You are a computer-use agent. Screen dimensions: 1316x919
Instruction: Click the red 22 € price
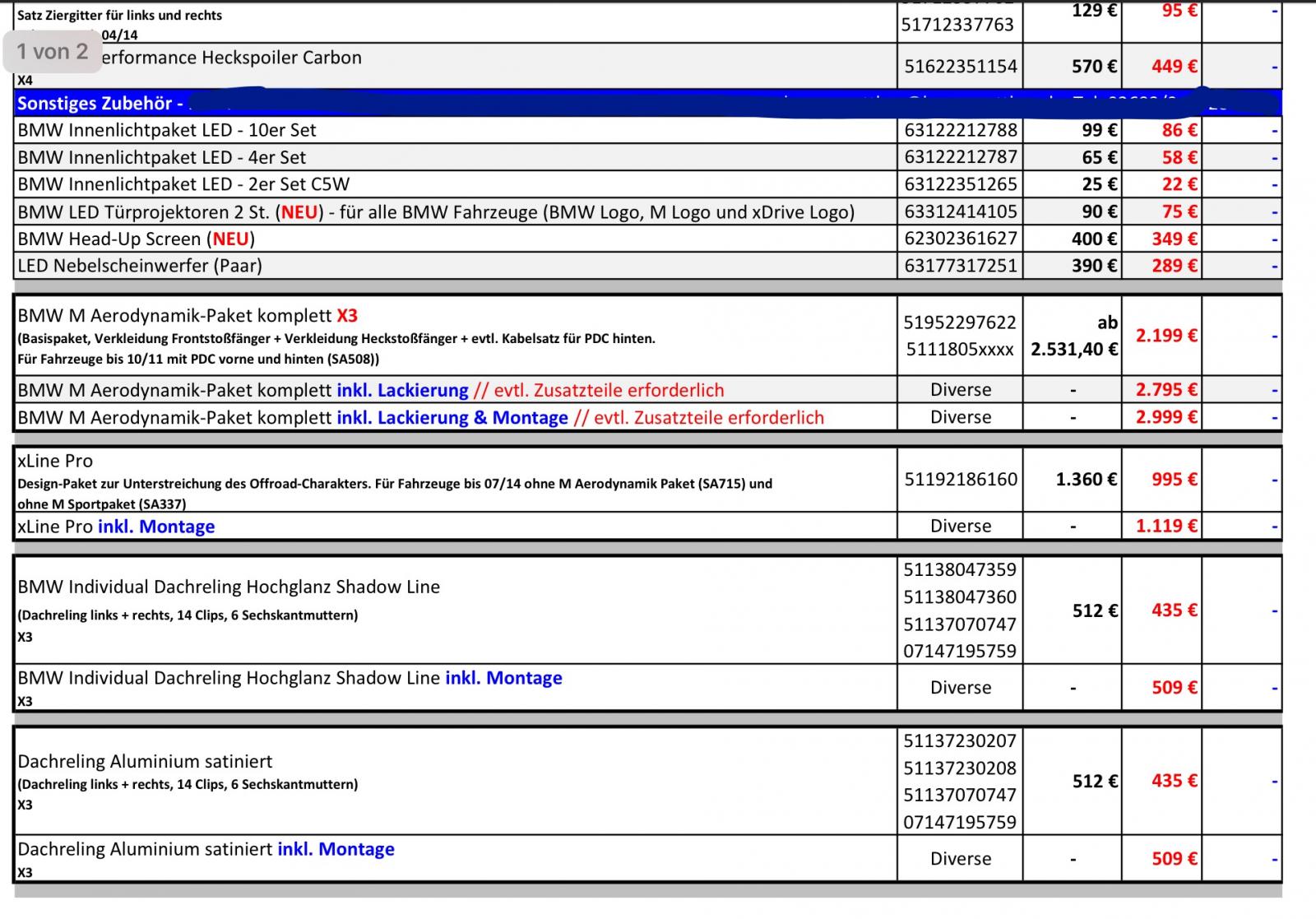coord(1179,184)
